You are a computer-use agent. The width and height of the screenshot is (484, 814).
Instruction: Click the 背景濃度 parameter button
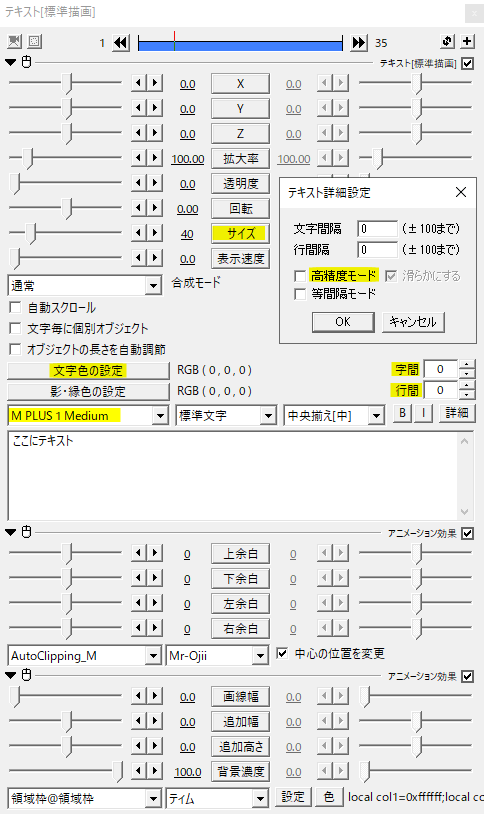click(240, 771)
